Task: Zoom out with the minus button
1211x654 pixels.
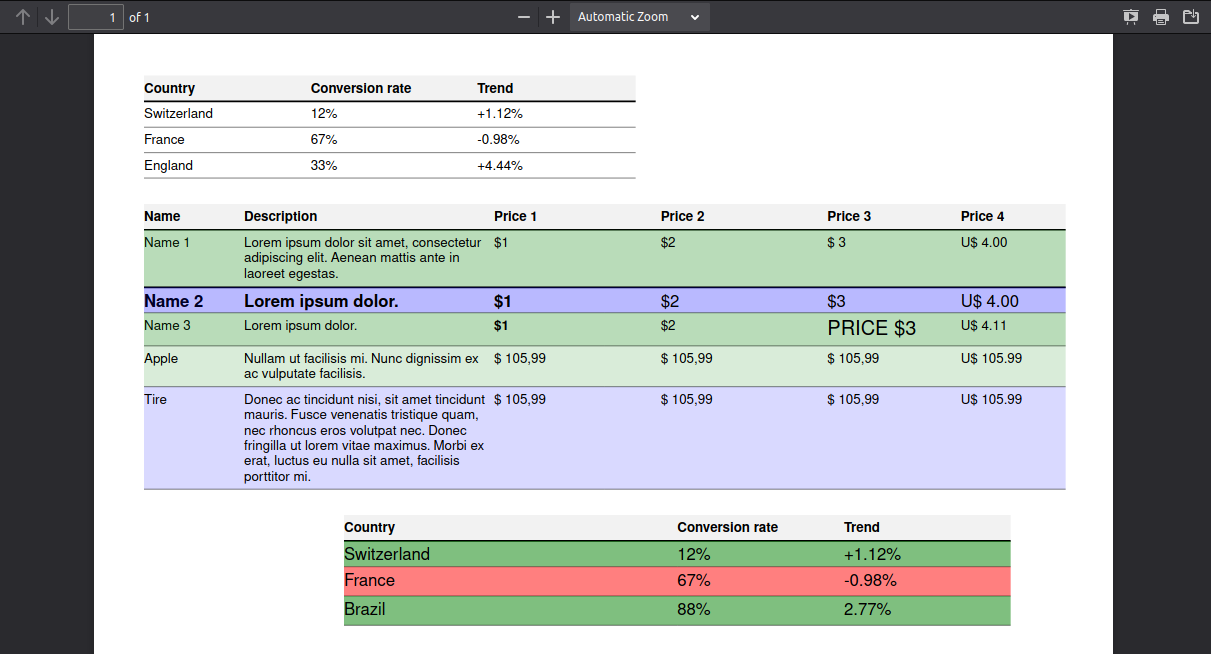Action: (x=524, y=17)
